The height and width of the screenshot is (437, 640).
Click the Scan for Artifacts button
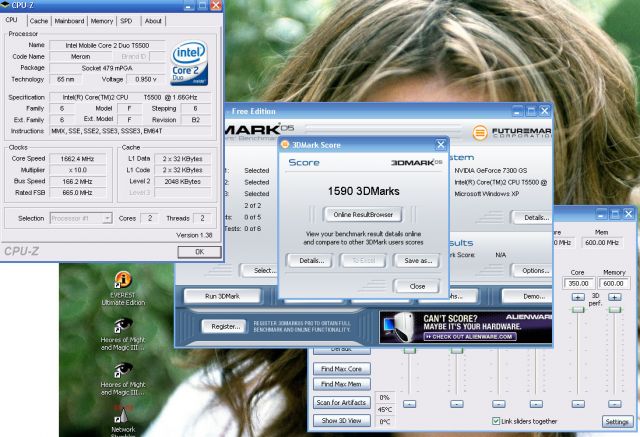(x=342, y=402)
